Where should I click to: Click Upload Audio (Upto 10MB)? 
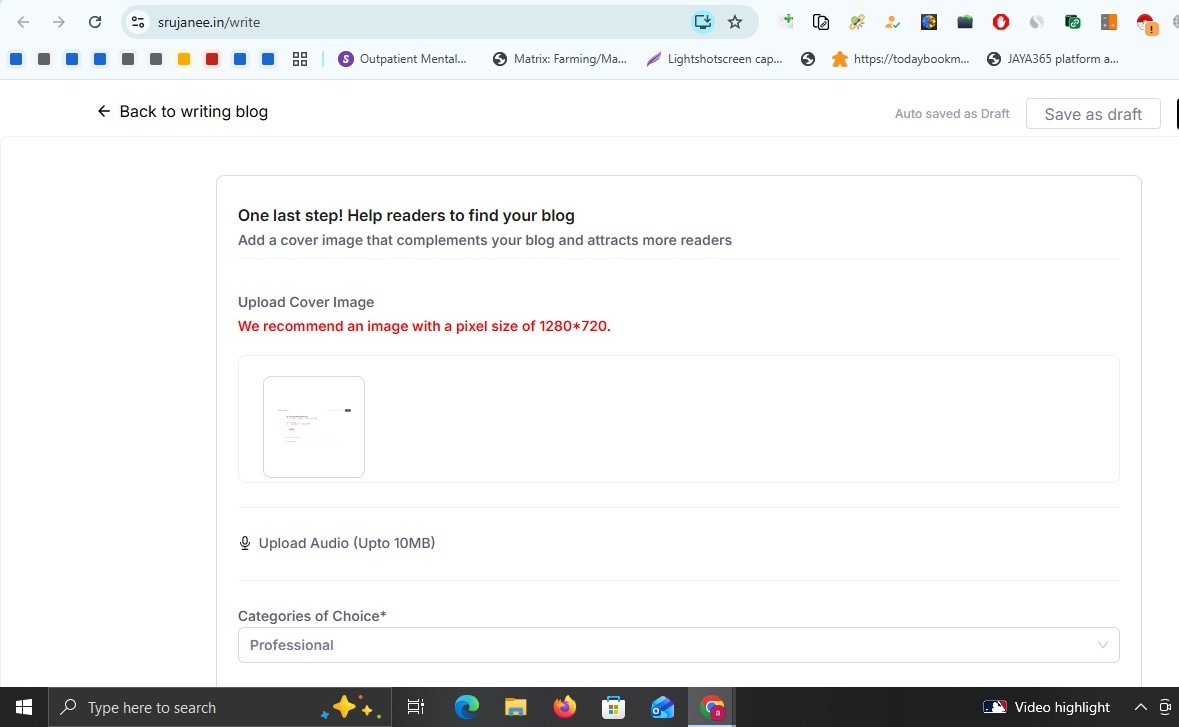[x=347, y=543]
